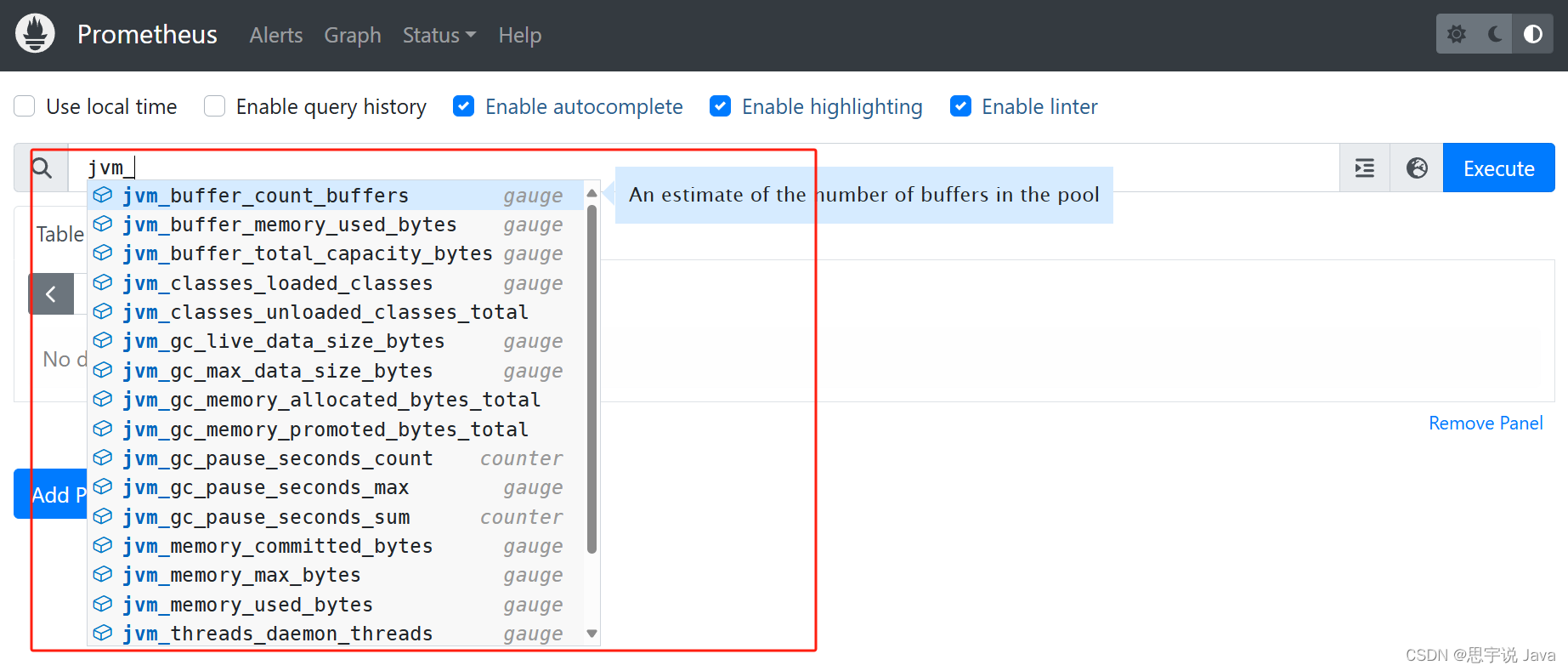This screenshot has width=1568, height=671.
Task: Open the metrics explorer globe icon
Action: [x=1417, y=168]
